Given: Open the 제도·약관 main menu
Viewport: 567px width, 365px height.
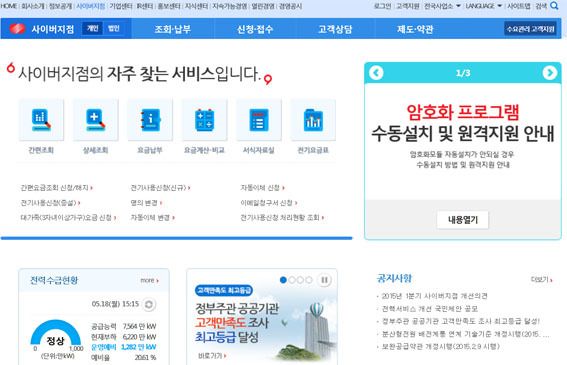Looking at the screenshot, I should point(415,29).
